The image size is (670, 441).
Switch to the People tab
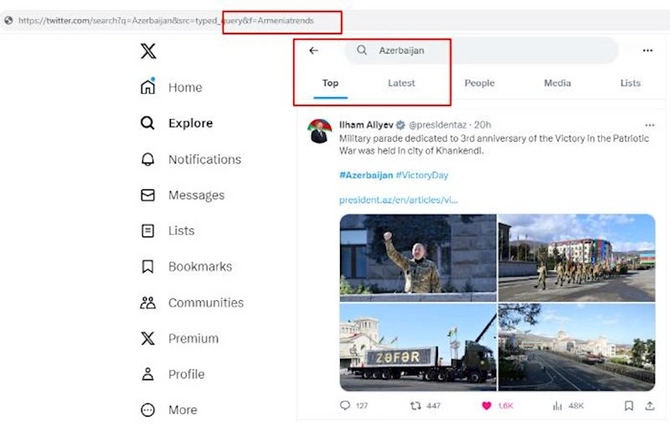click(479, 83)
